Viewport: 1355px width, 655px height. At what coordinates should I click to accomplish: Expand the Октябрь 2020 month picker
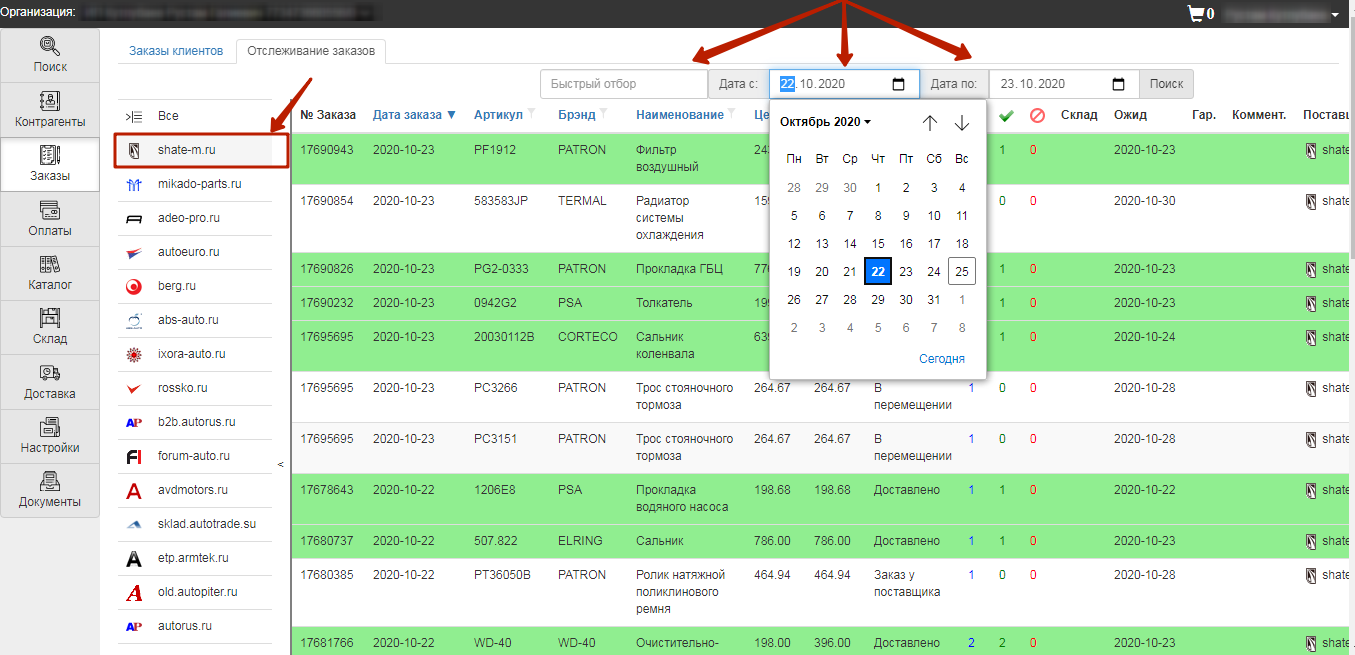825,122
